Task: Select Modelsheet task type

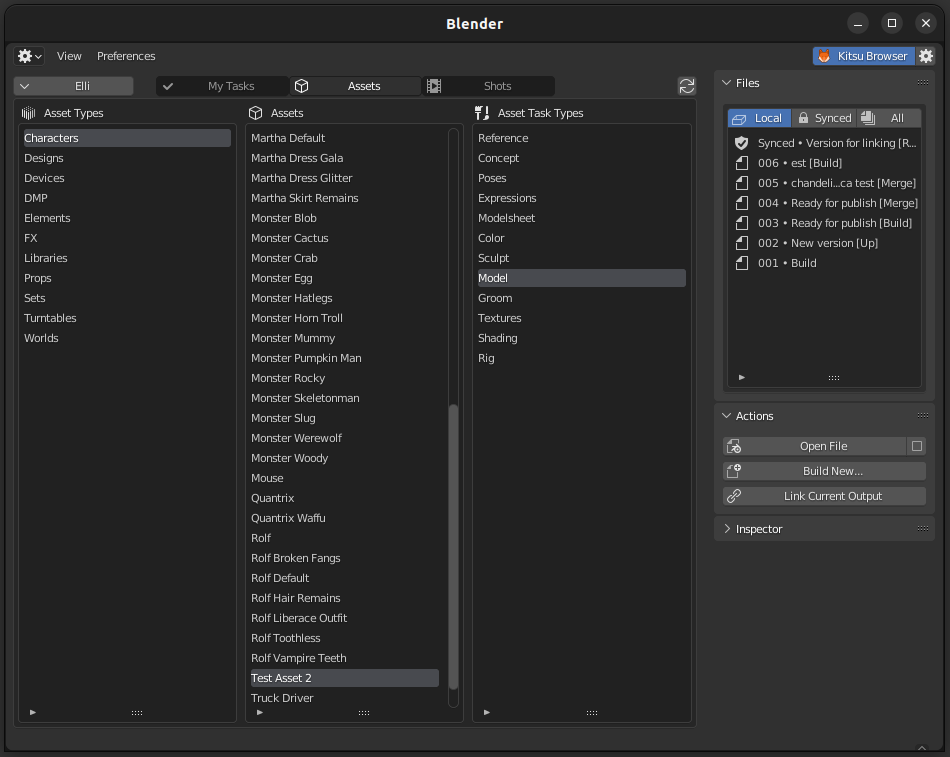Action: [x=582, y=218]
